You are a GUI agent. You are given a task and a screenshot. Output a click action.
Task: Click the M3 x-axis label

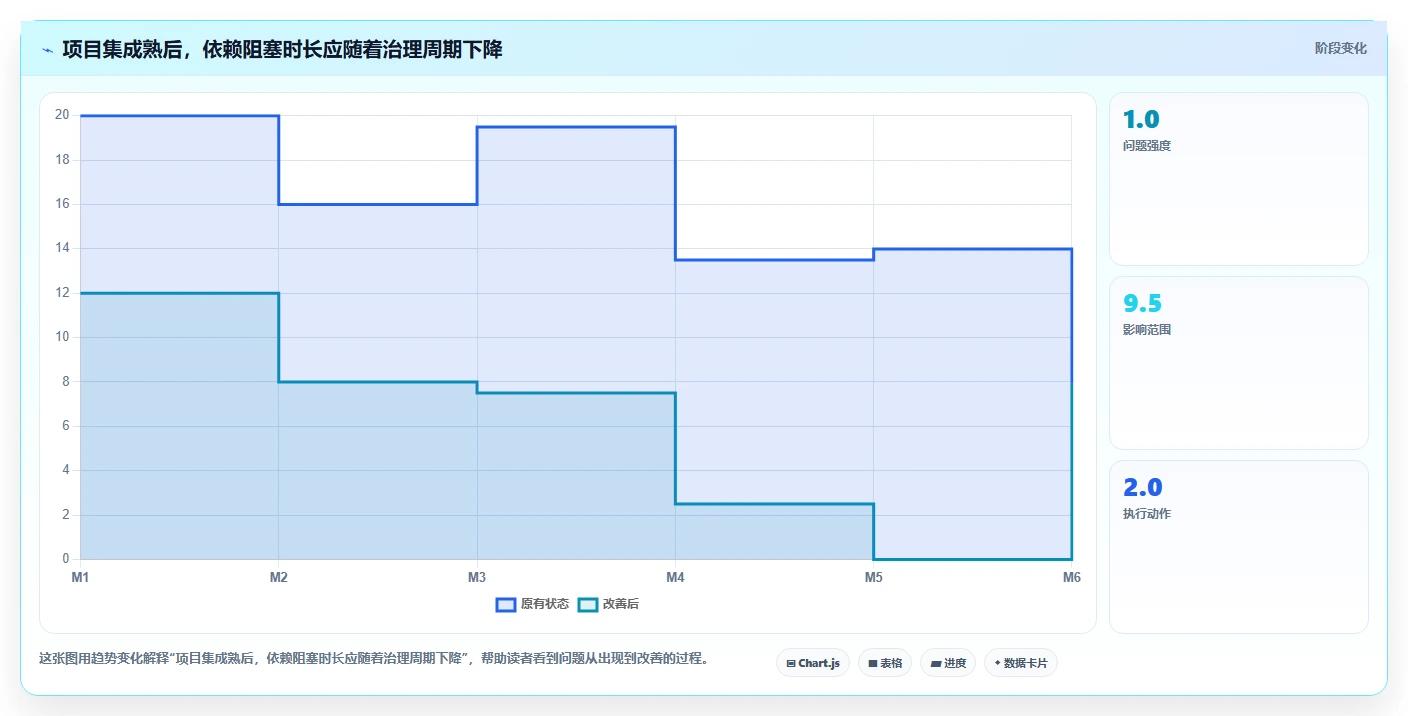coord(477,577)
